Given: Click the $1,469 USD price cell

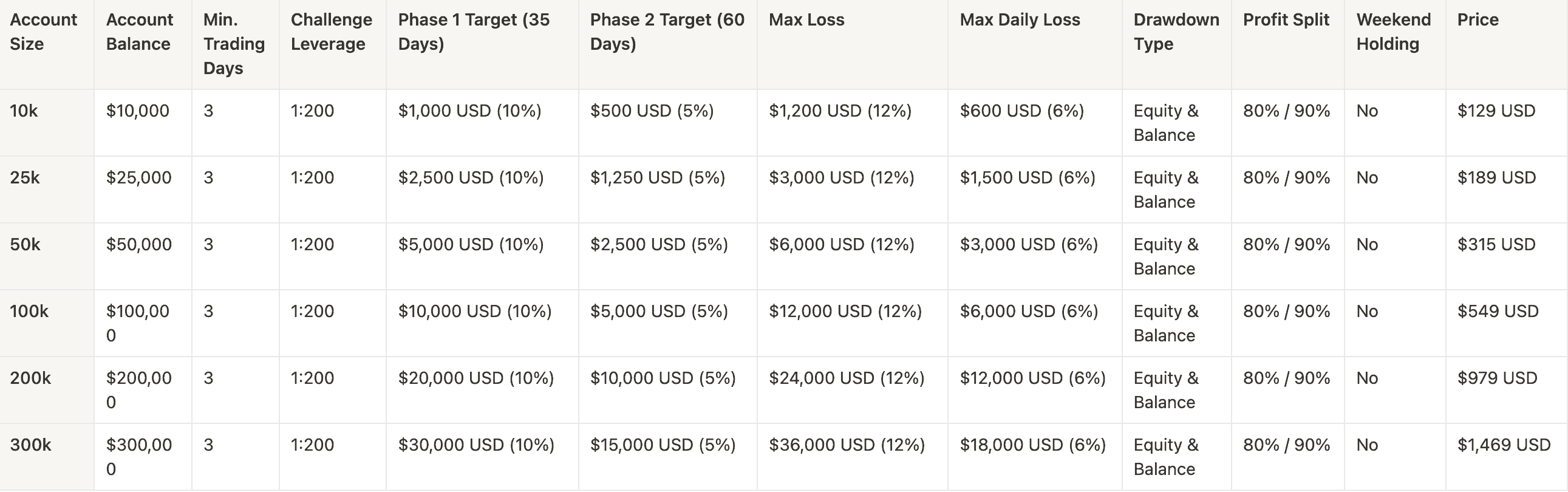Looking at the screenshot, I should 1503,445.
